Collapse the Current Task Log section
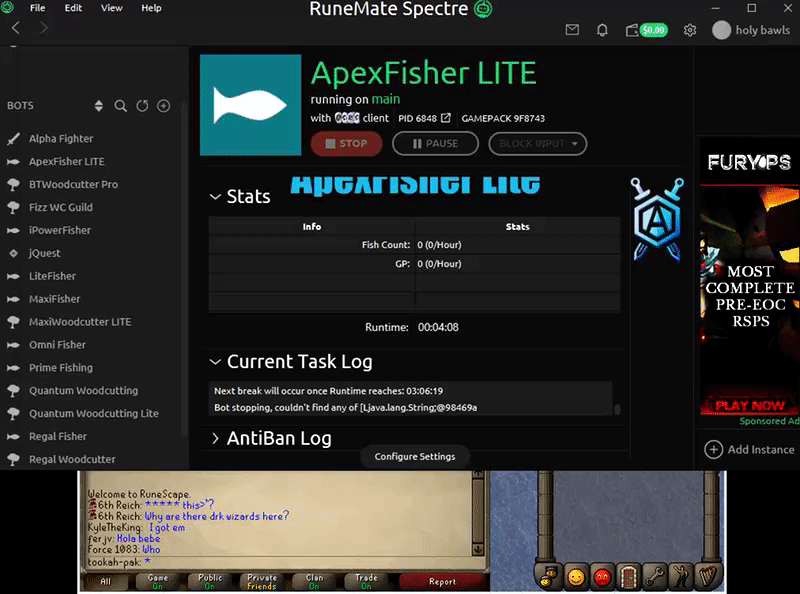The height and width of the screenshot is (594, 800). point(215,362)
